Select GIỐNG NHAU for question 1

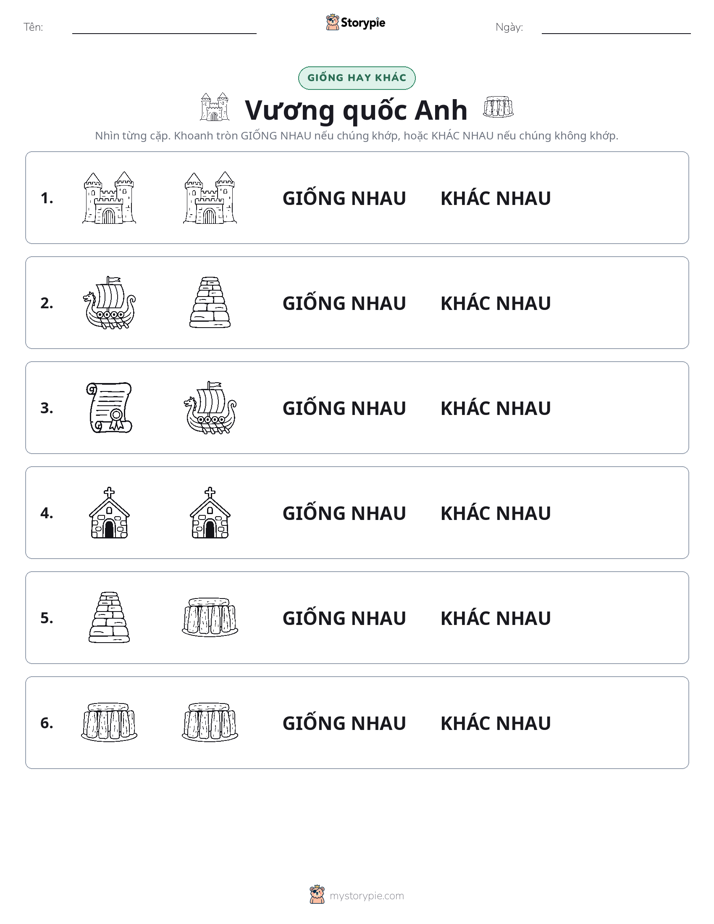click(x=344, y=198)
